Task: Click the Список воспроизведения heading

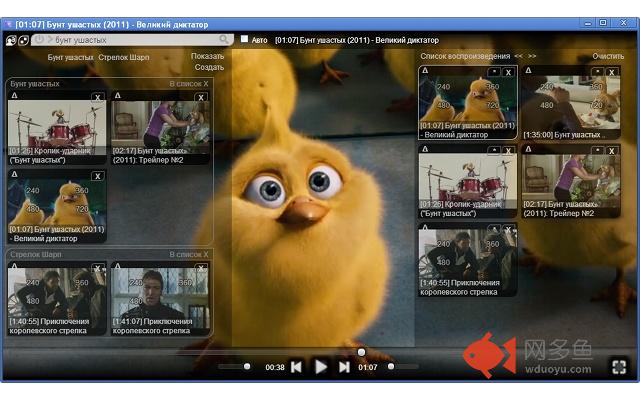Action: (465, 56)
